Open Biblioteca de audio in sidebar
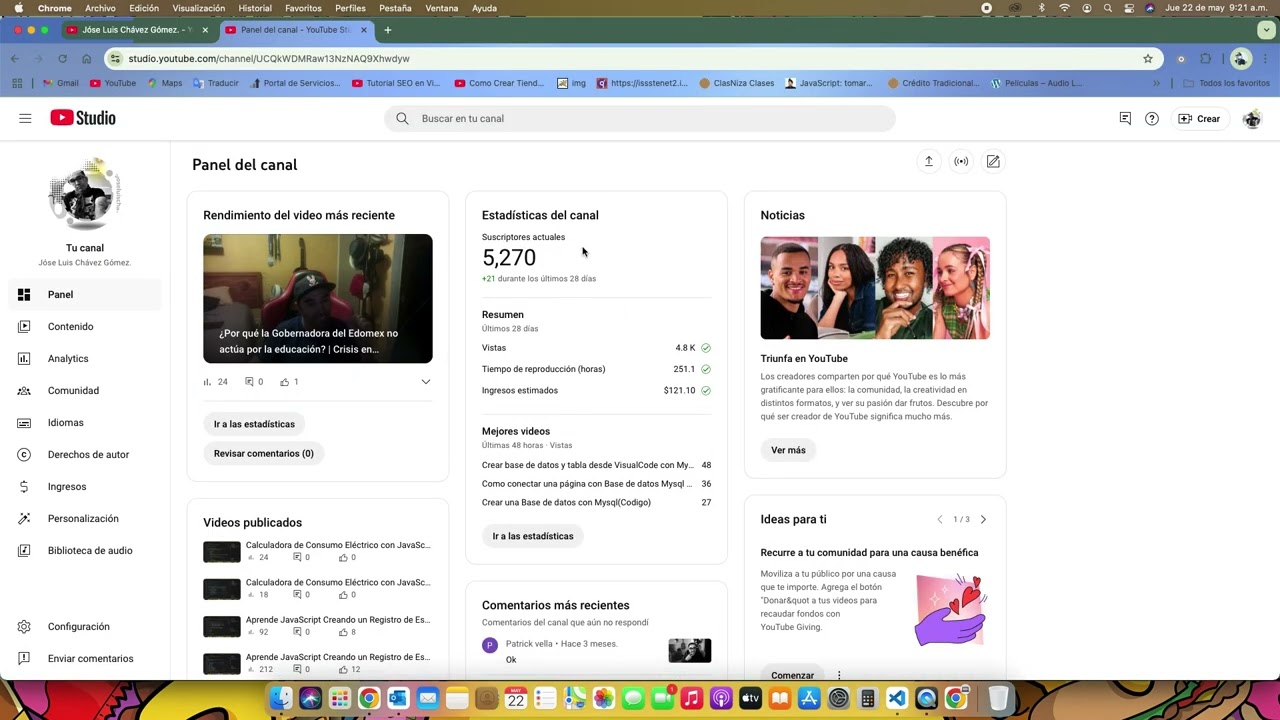The height and width of the screenshot is (720, 1280). point(85,550)
